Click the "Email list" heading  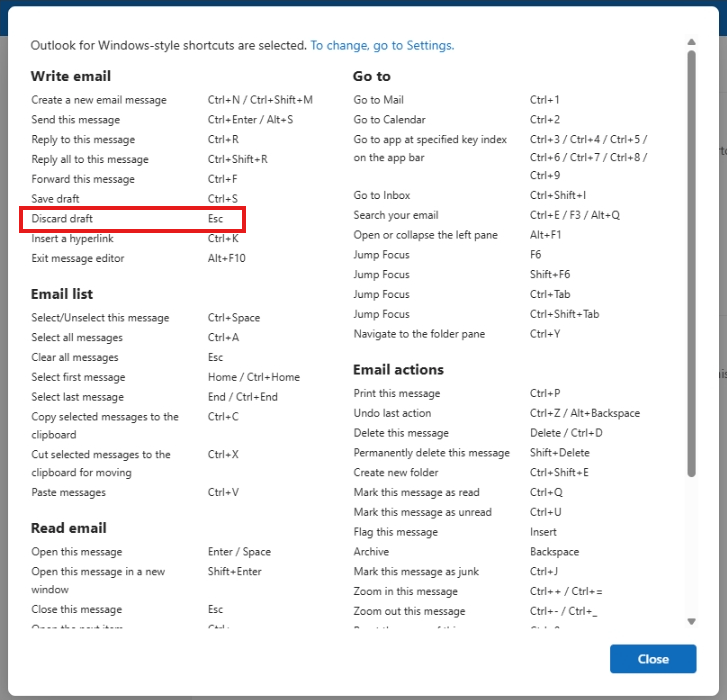[62, 294]
